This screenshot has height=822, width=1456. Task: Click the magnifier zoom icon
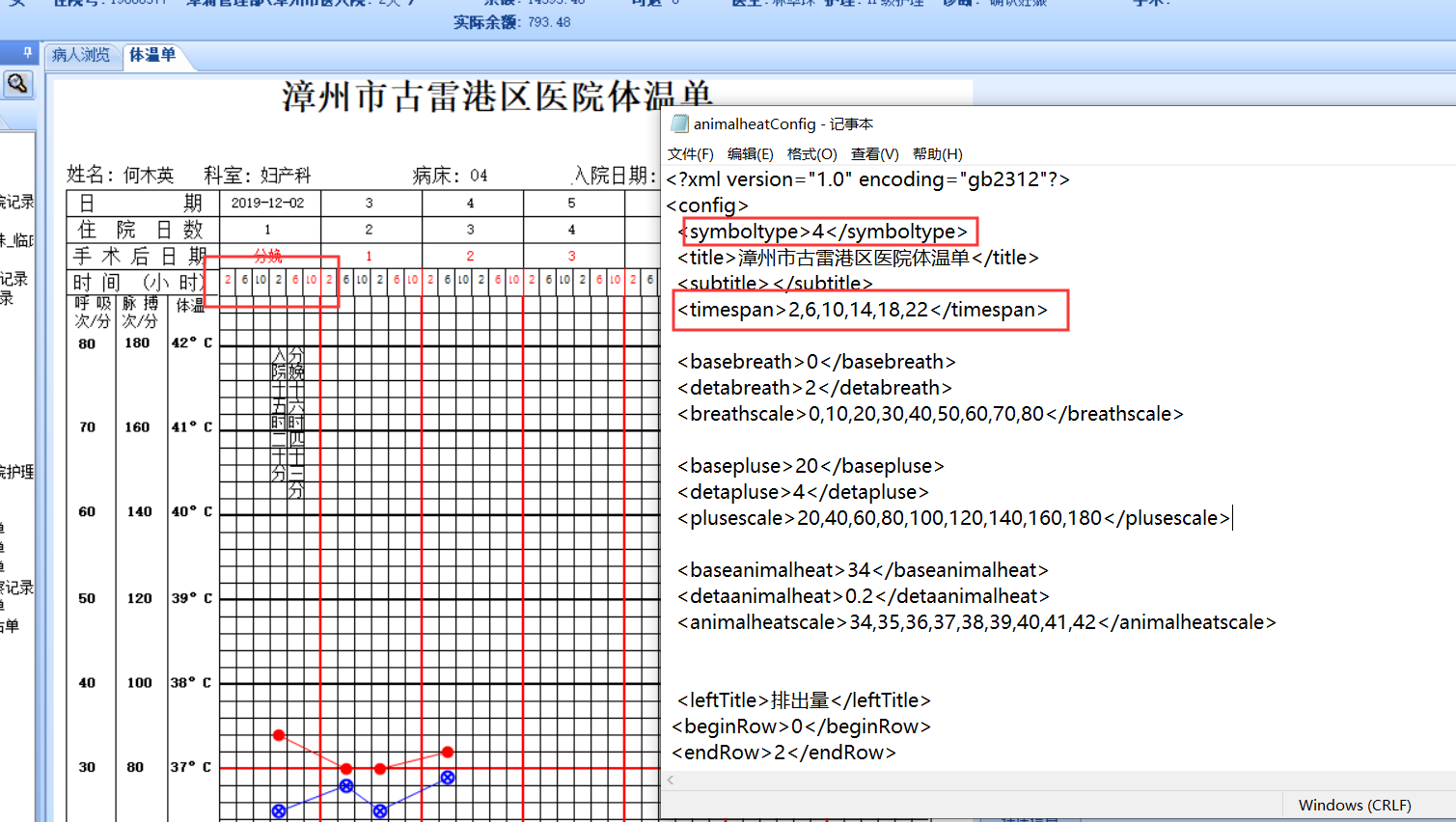click(x=17, y=84)
